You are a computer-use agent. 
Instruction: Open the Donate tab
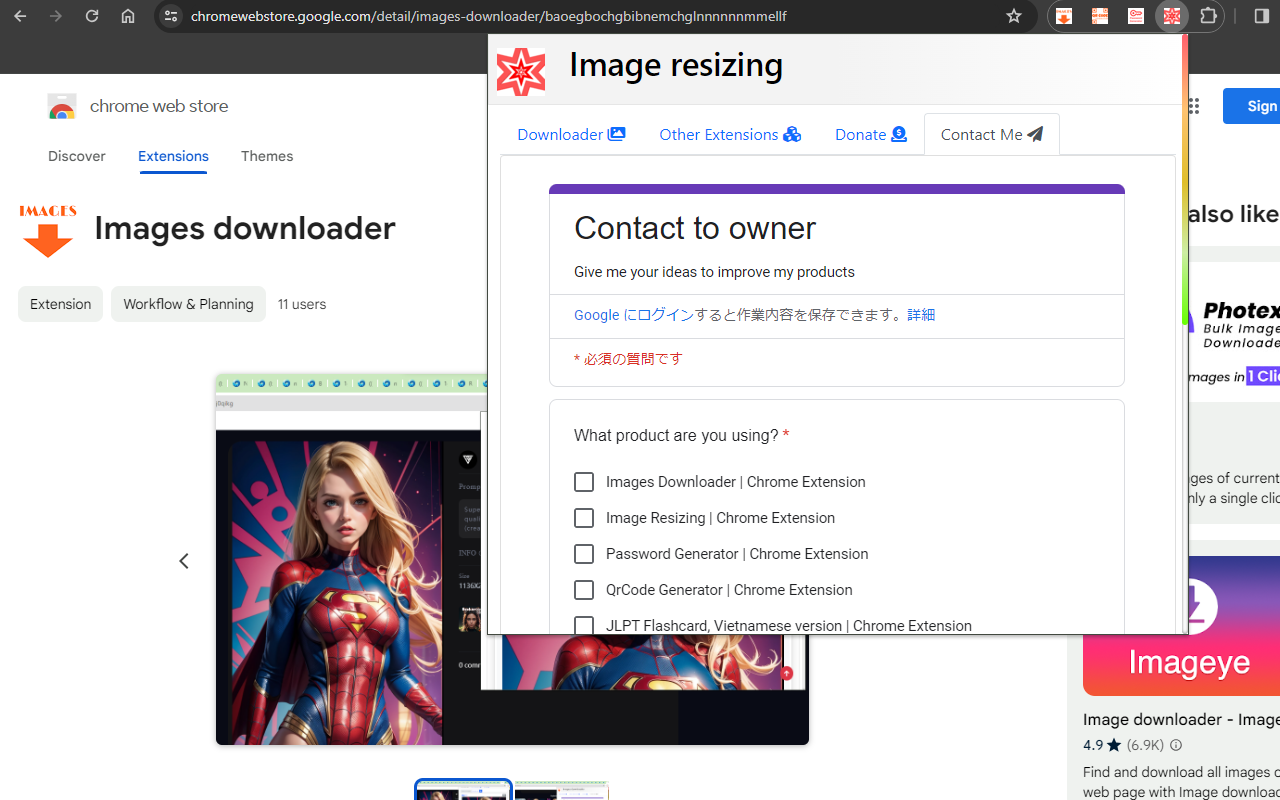point(871,134)
